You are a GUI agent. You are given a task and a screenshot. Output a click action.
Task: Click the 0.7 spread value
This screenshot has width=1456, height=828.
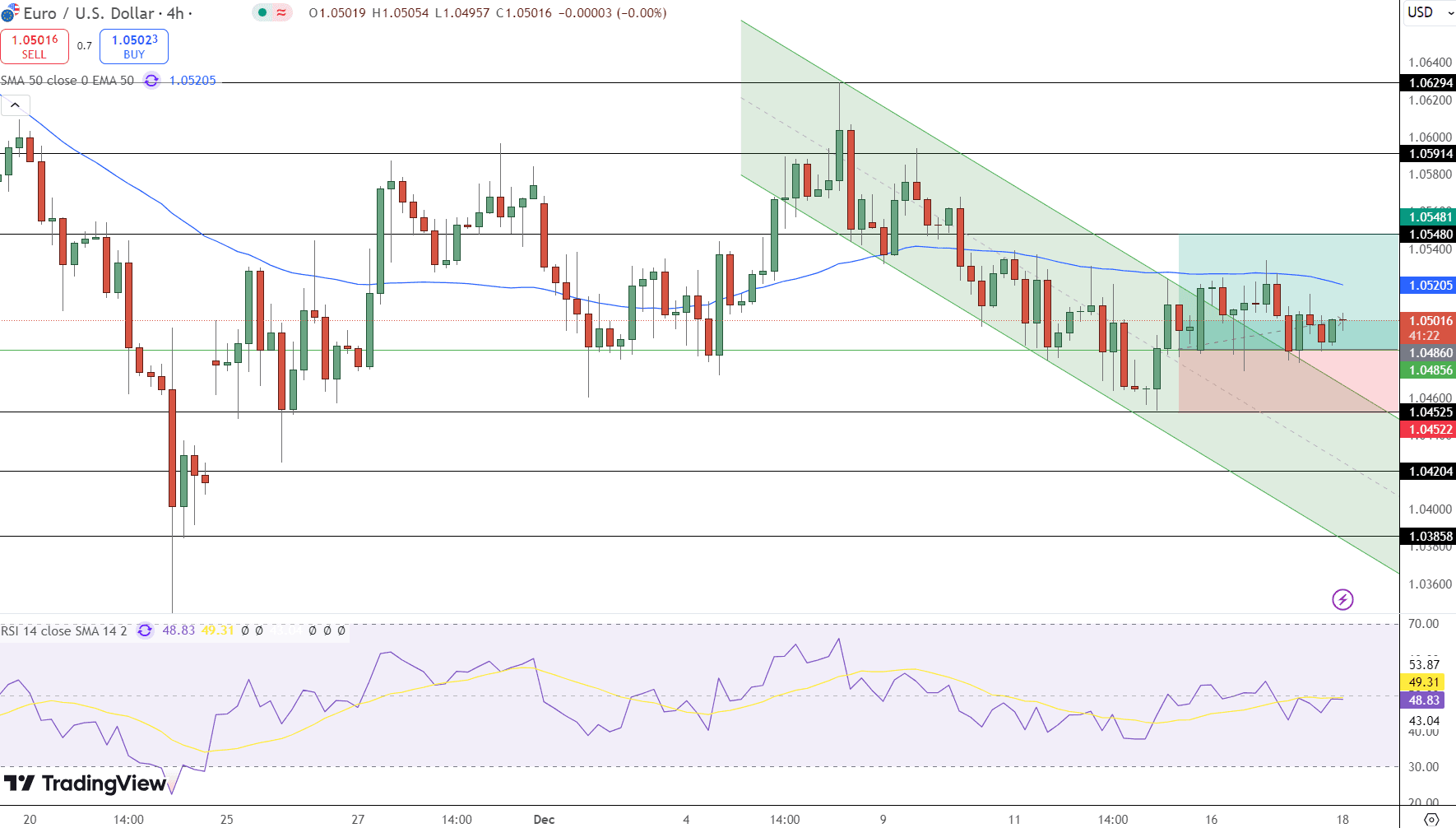pyautogui.click(x=85, y=46)
